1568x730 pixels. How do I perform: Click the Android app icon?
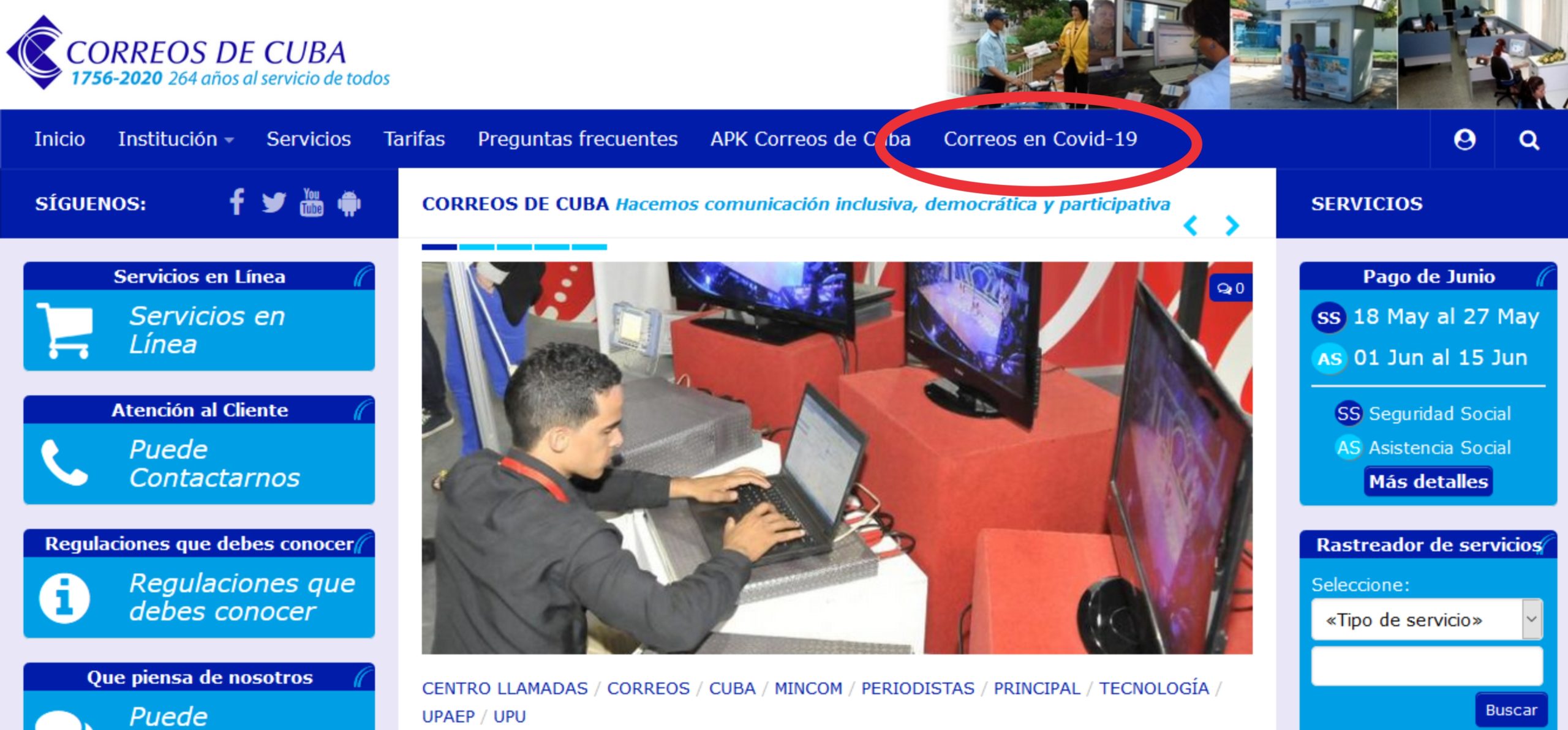pos(349,203)
